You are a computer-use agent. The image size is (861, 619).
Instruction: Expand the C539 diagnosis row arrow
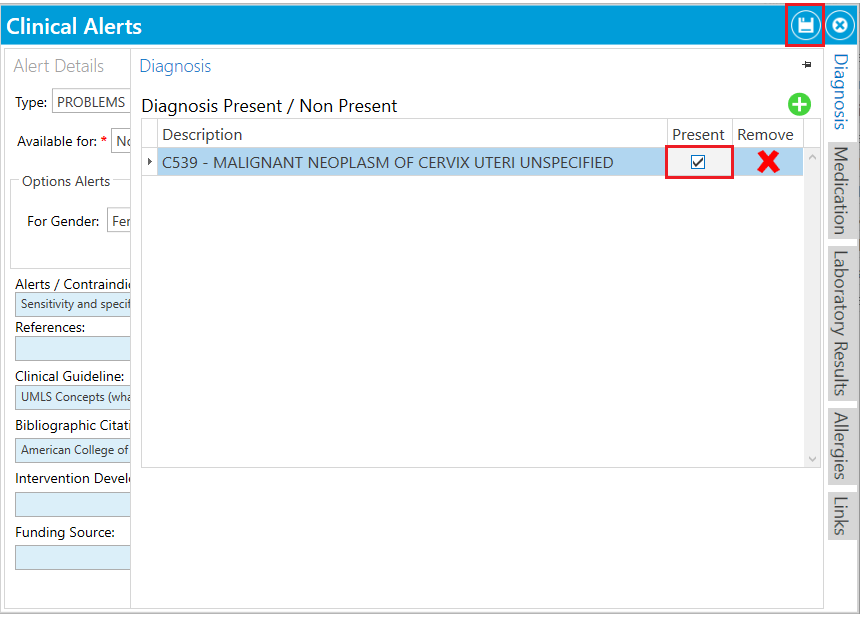(147, 161)
